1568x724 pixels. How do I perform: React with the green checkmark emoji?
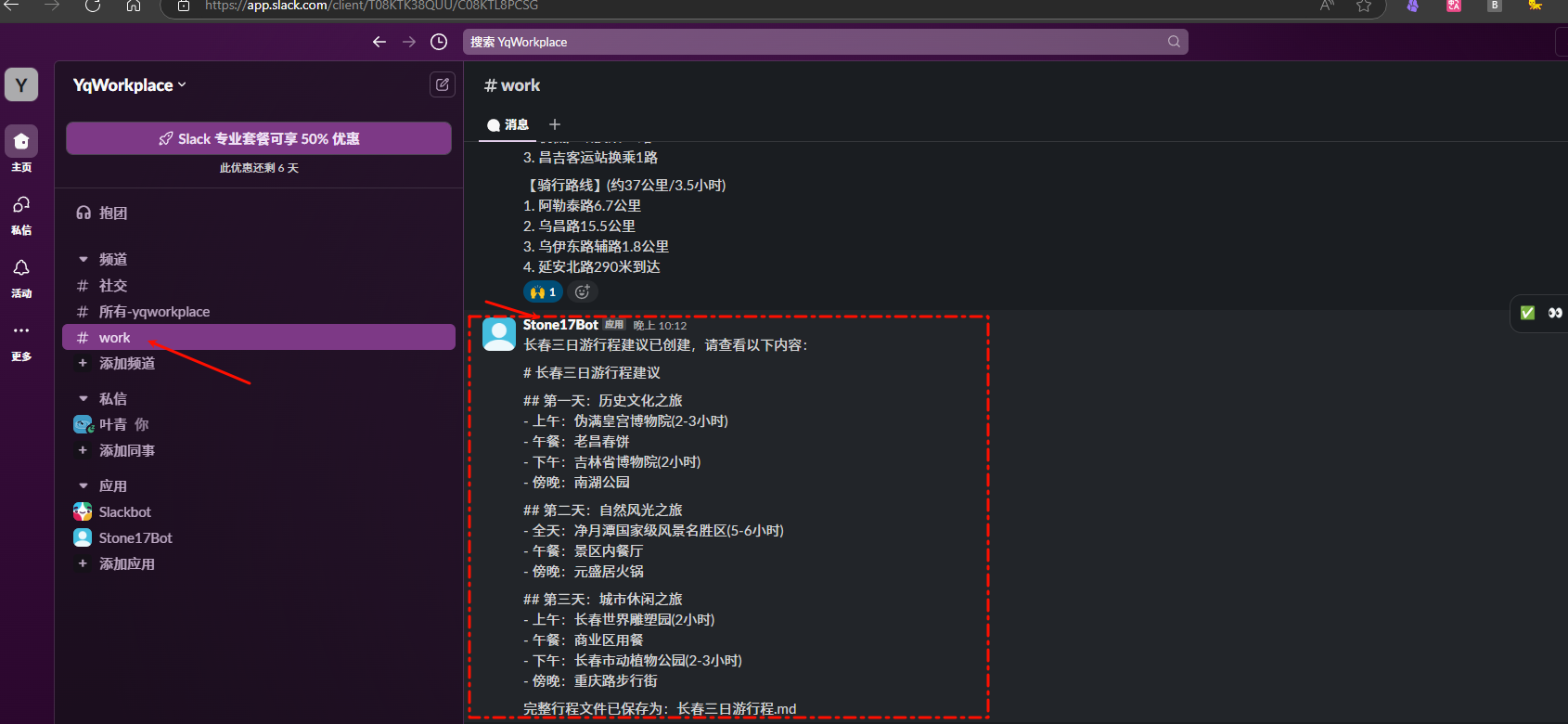point(1527,313)
